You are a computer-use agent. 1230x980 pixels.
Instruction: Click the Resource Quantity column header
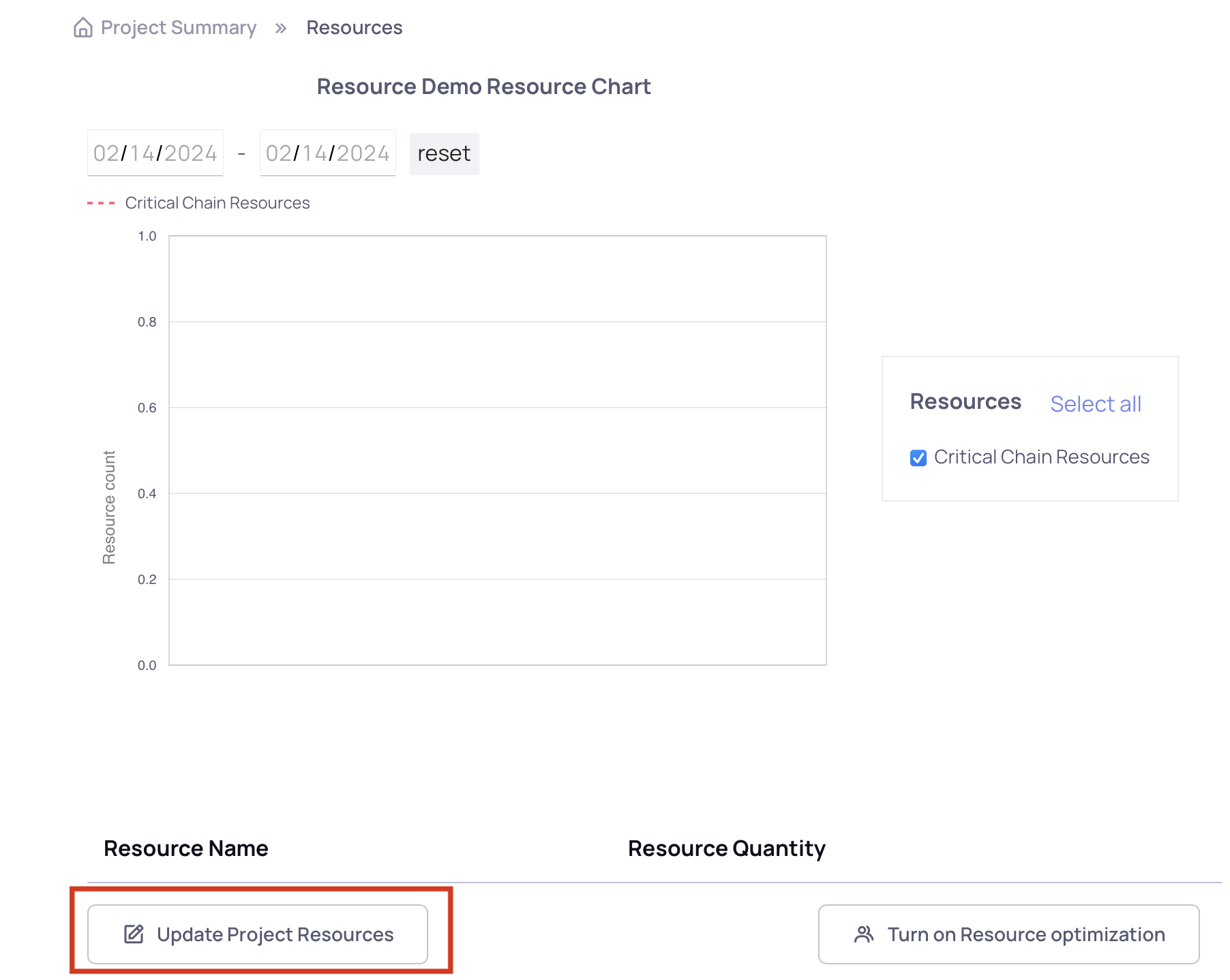pyautogui.click(x=727, y=848)
